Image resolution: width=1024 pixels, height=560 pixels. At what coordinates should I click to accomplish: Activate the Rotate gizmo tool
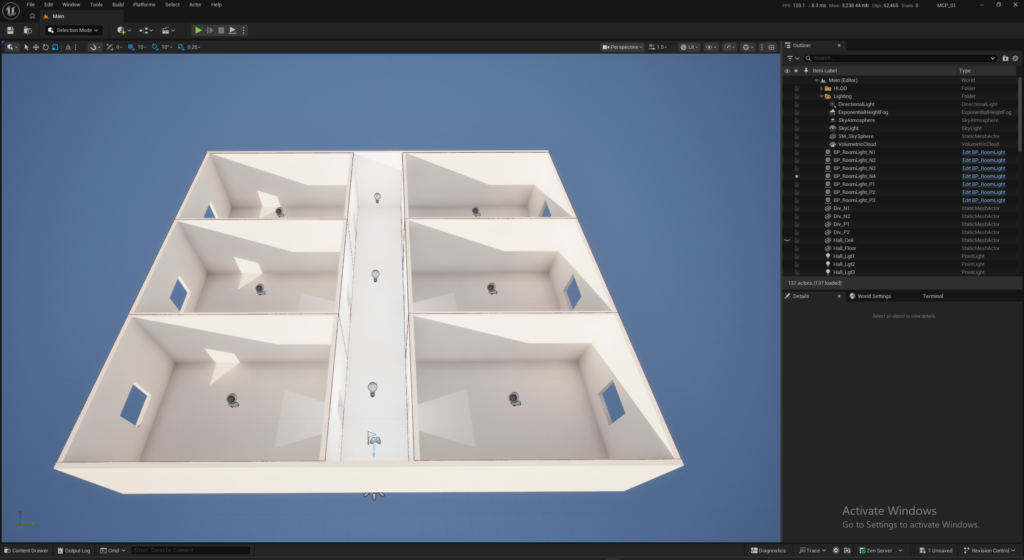tap(45, 47)
